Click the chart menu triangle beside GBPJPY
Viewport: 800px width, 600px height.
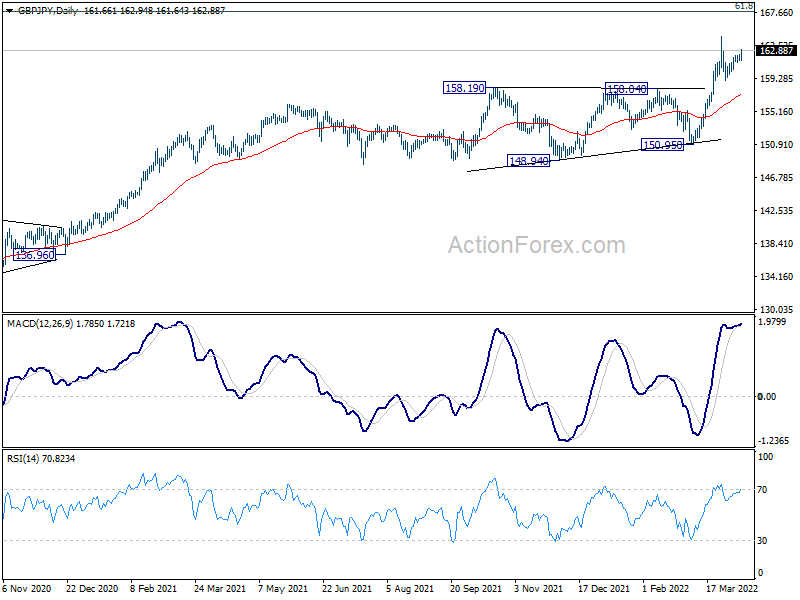(9, 11)
